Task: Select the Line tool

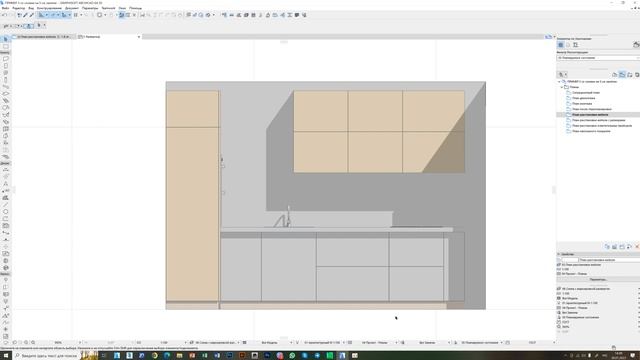Action: (x=5, y=204)
